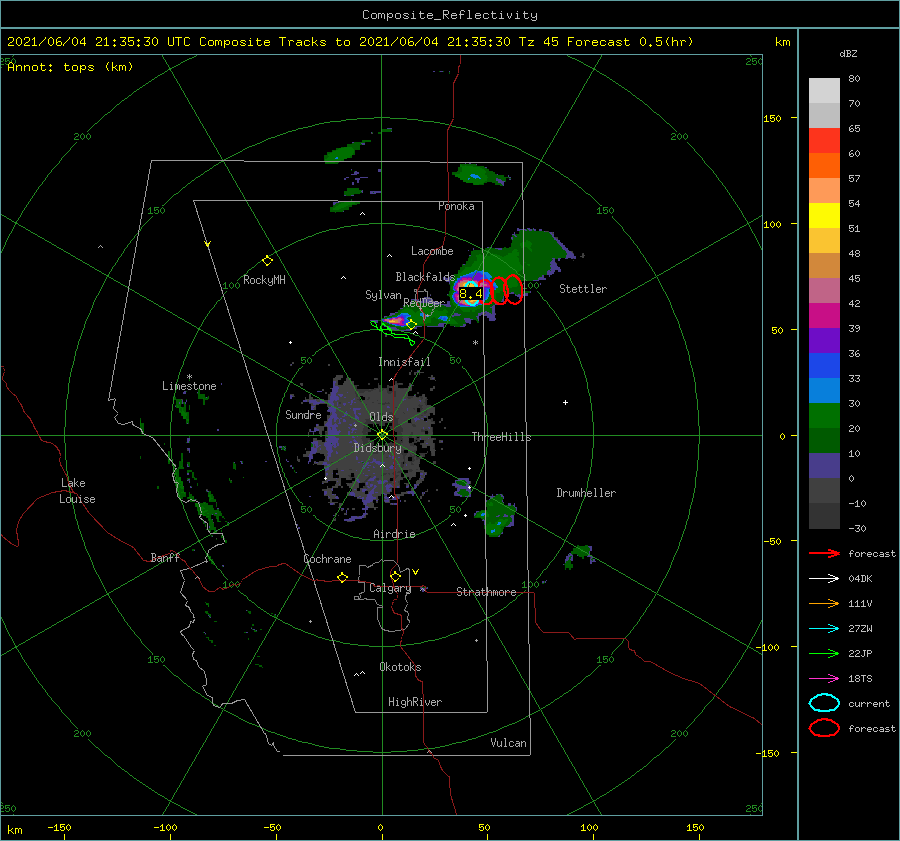Choose the yellow 54 dBZ color swatch
This screenshot has height=841, width=900.
tap(824, 216)
